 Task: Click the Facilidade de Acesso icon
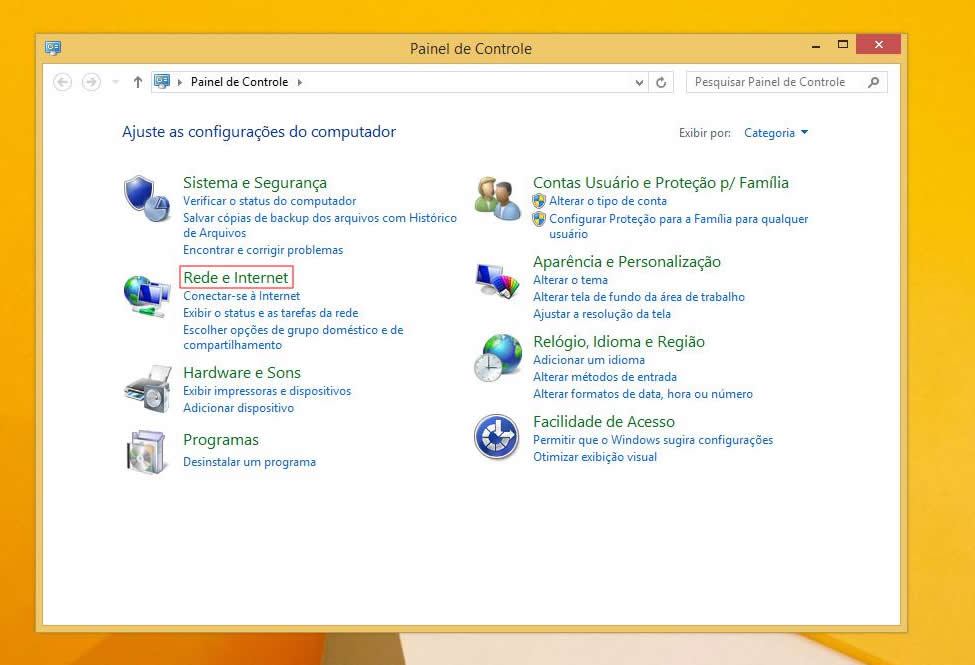pos(497,437)
